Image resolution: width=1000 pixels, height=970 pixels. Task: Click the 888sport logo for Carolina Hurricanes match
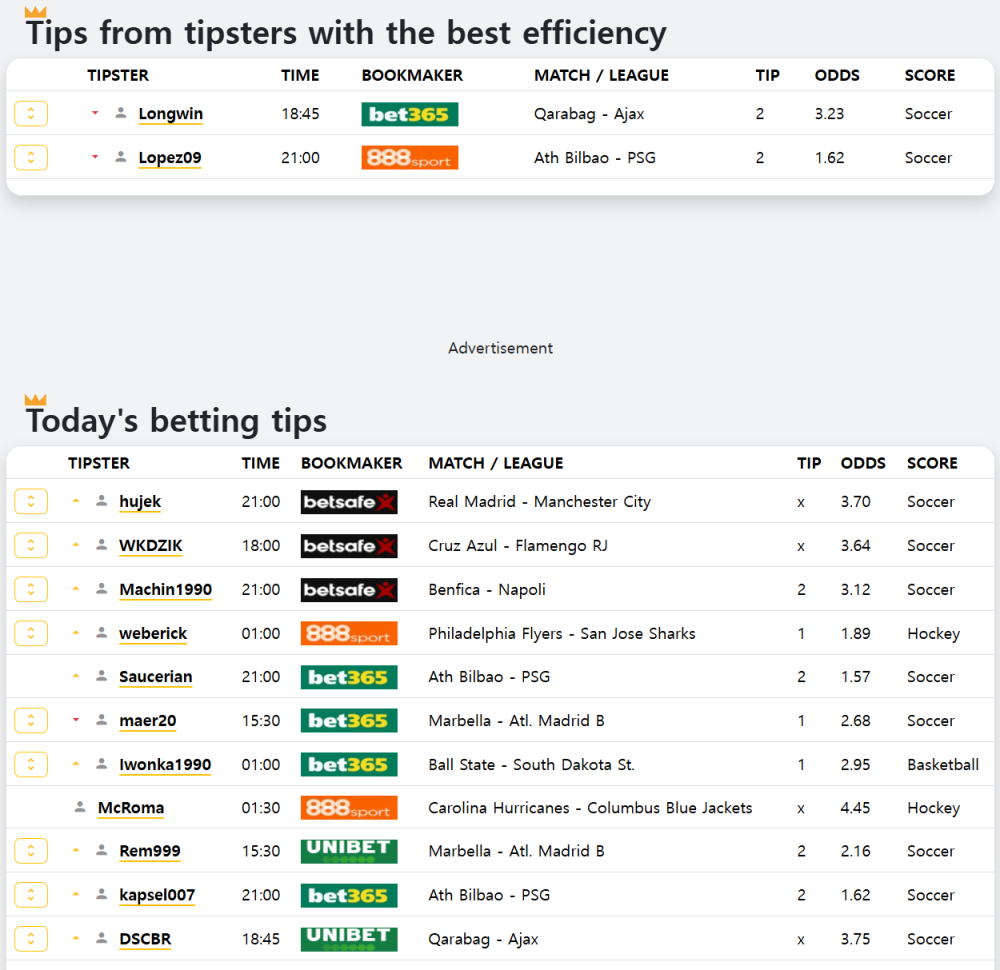pos(349,807)
